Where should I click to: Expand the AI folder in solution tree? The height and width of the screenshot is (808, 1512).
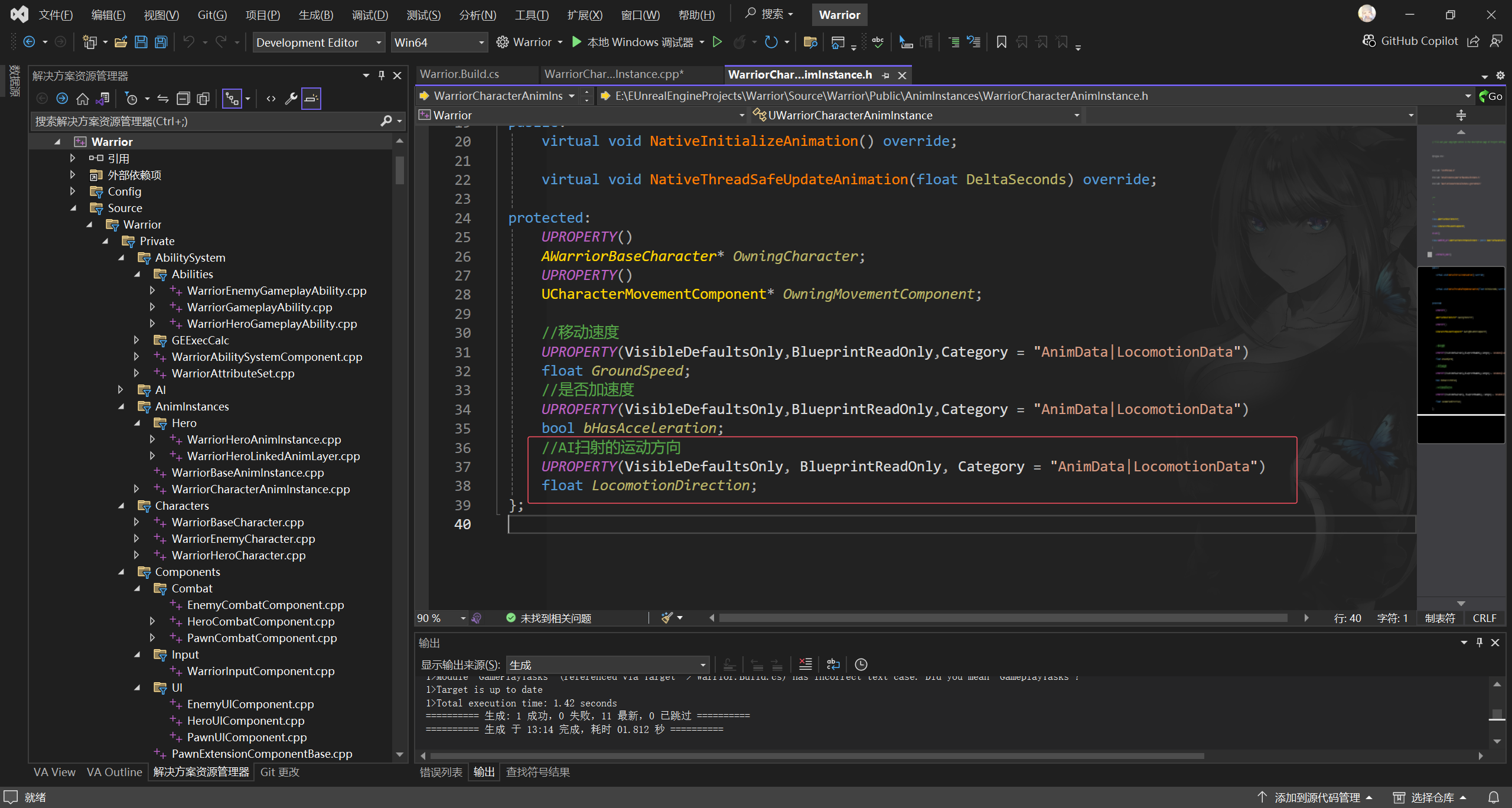(120, 390)
